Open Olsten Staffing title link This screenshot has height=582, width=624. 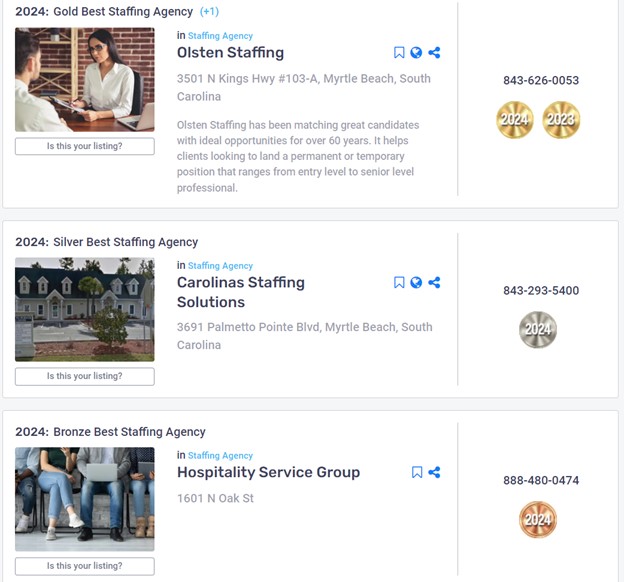[x=230, y=53]
